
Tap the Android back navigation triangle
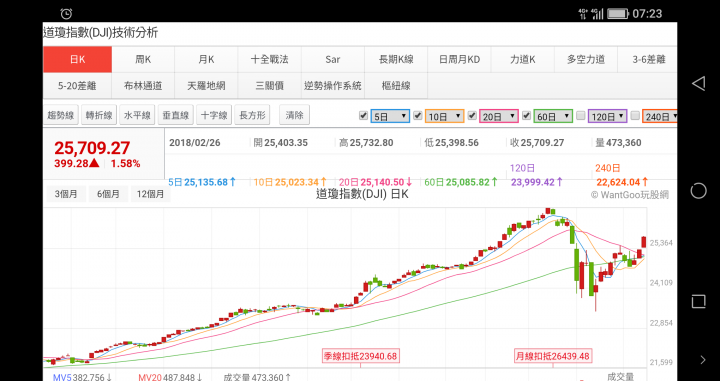tap(698, 83)
